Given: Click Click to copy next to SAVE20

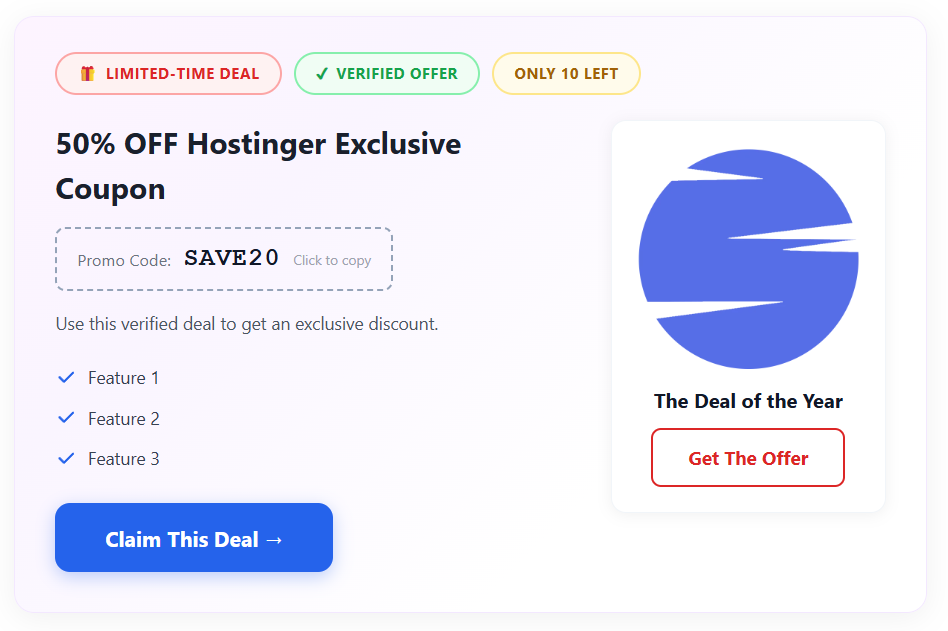Looking at the screenshot, I should point(332,260).
